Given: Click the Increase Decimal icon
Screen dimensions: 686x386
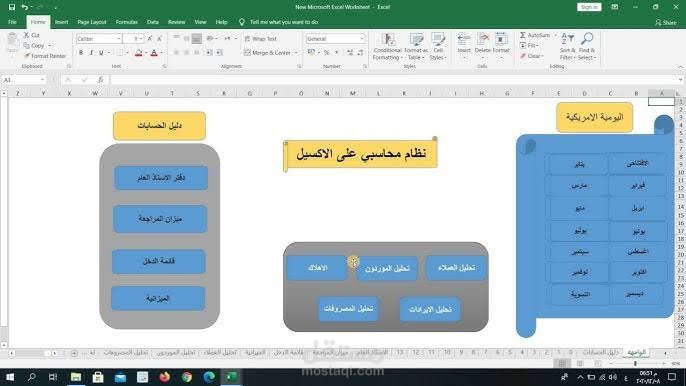Looking at the screenshot, I should pyautogui.click(x=350, y=53).
